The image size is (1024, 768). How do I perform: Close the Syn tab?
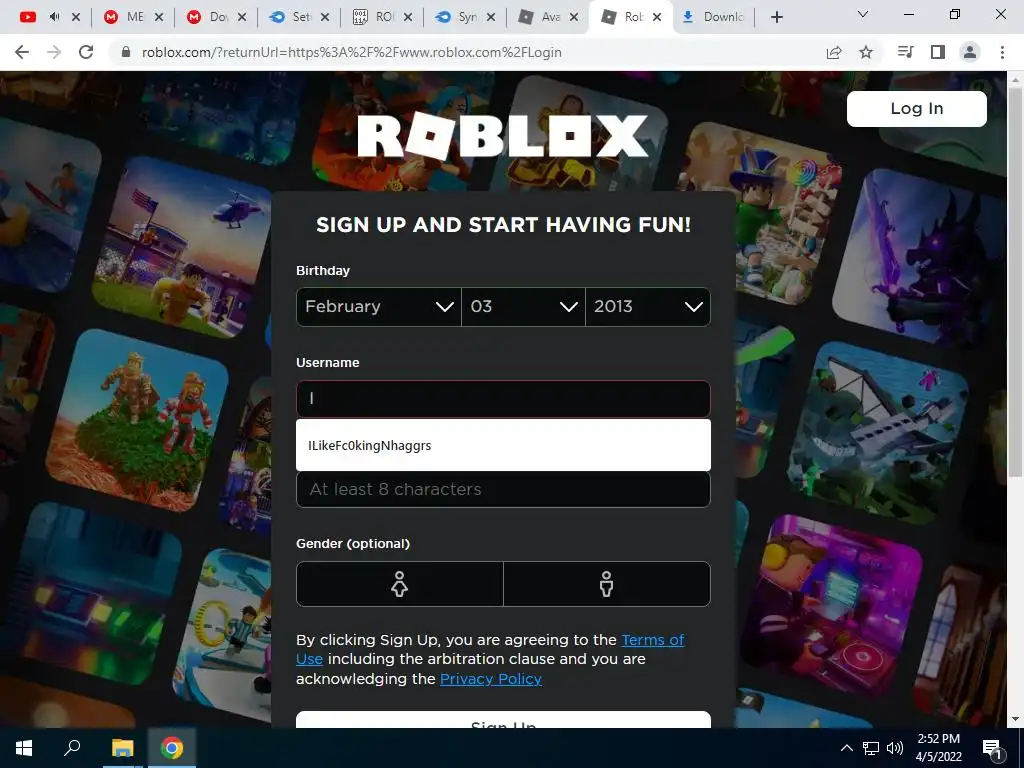click(x=491, y=17)
